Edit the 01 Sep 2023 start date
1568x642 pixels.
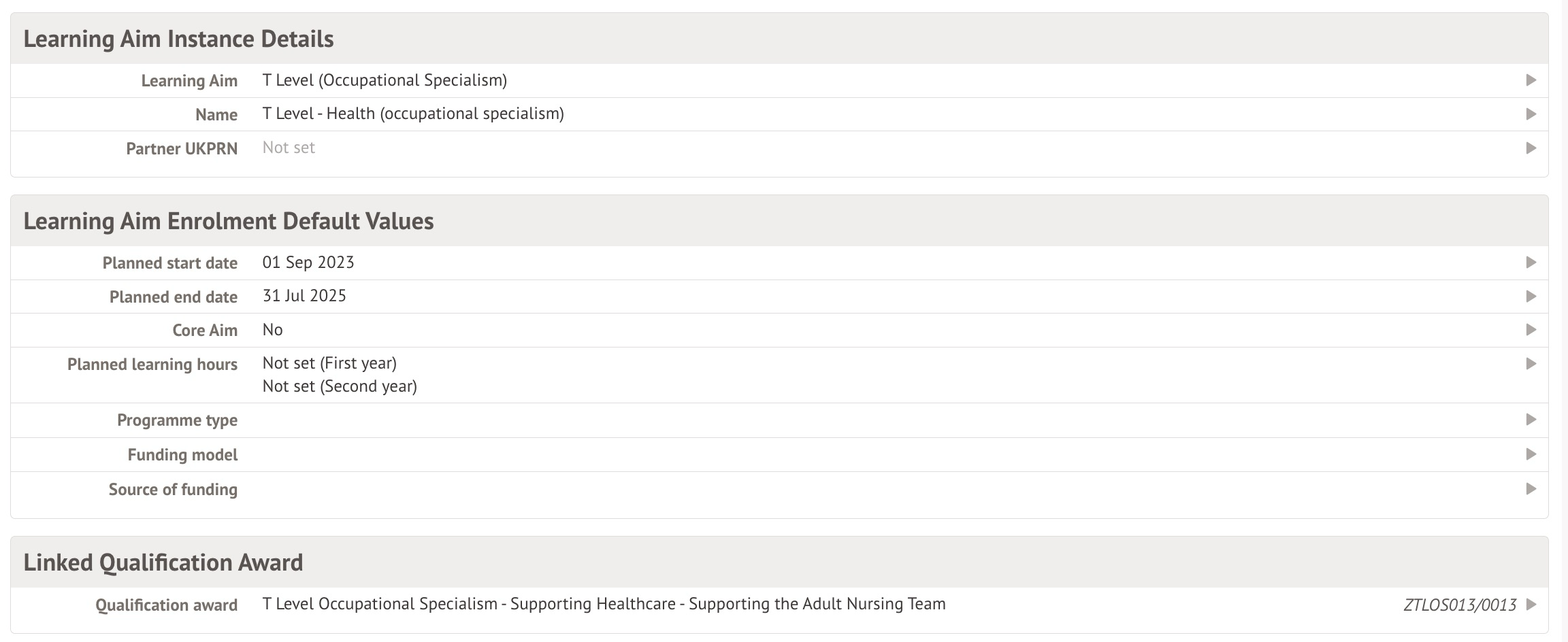pyautogui.click(x=308, y=263)
